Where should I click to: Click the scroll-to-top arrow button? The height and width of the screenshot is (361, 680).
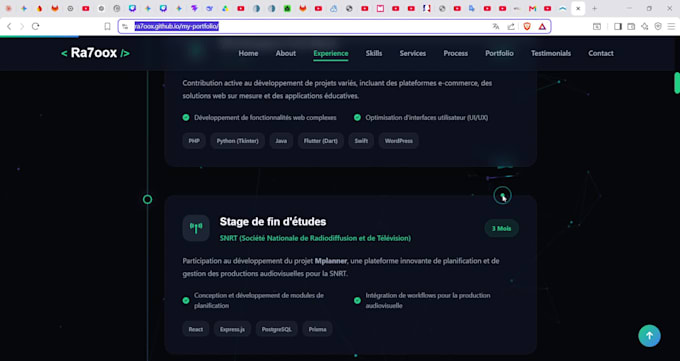tap(649, 335)
